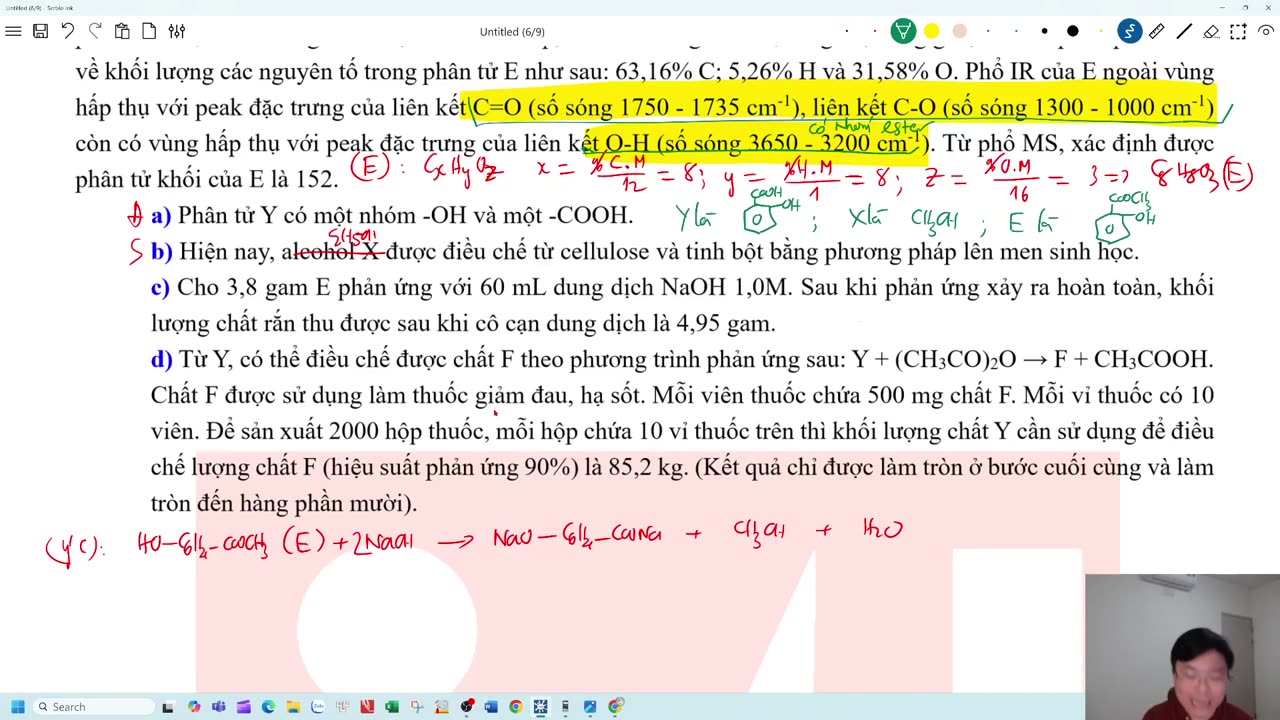The width and height of the screenshot is (1280, 720).
Task: Click the webcam video overlay
Action: [x=1182, y=647]
